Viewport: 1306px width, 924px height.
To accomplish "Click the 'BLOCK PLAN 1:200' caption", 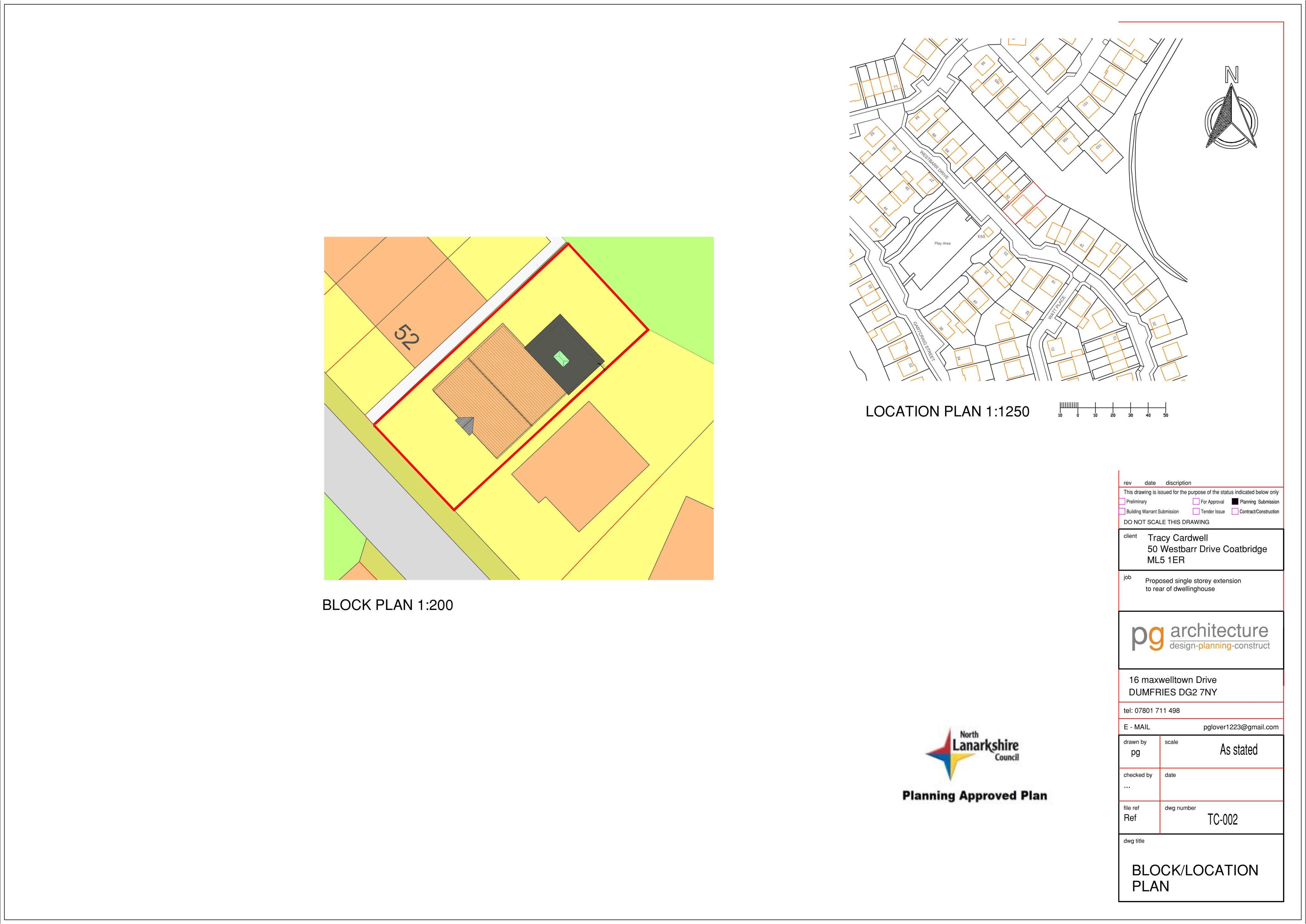I will (387, 605).
